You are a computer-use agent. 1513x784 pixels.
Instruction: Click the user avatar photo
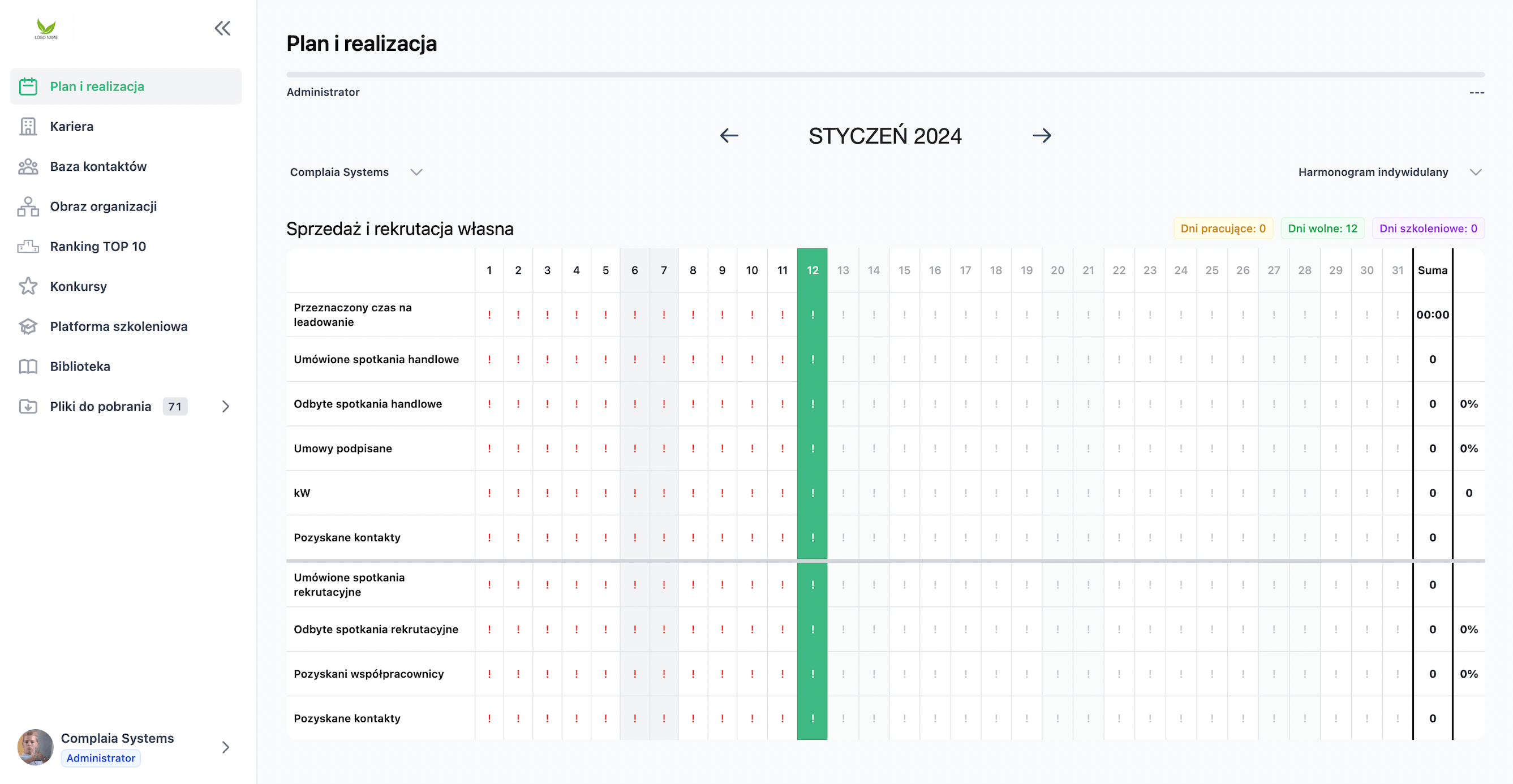coord(35,747)
